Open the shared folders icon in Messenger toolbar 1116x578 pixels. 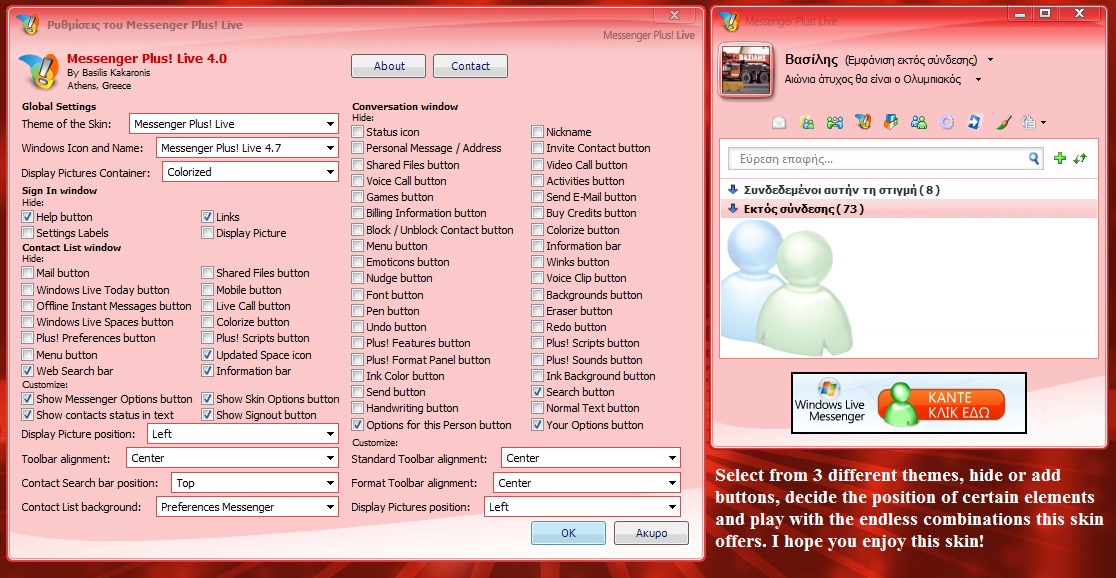(x=807, y=122)
